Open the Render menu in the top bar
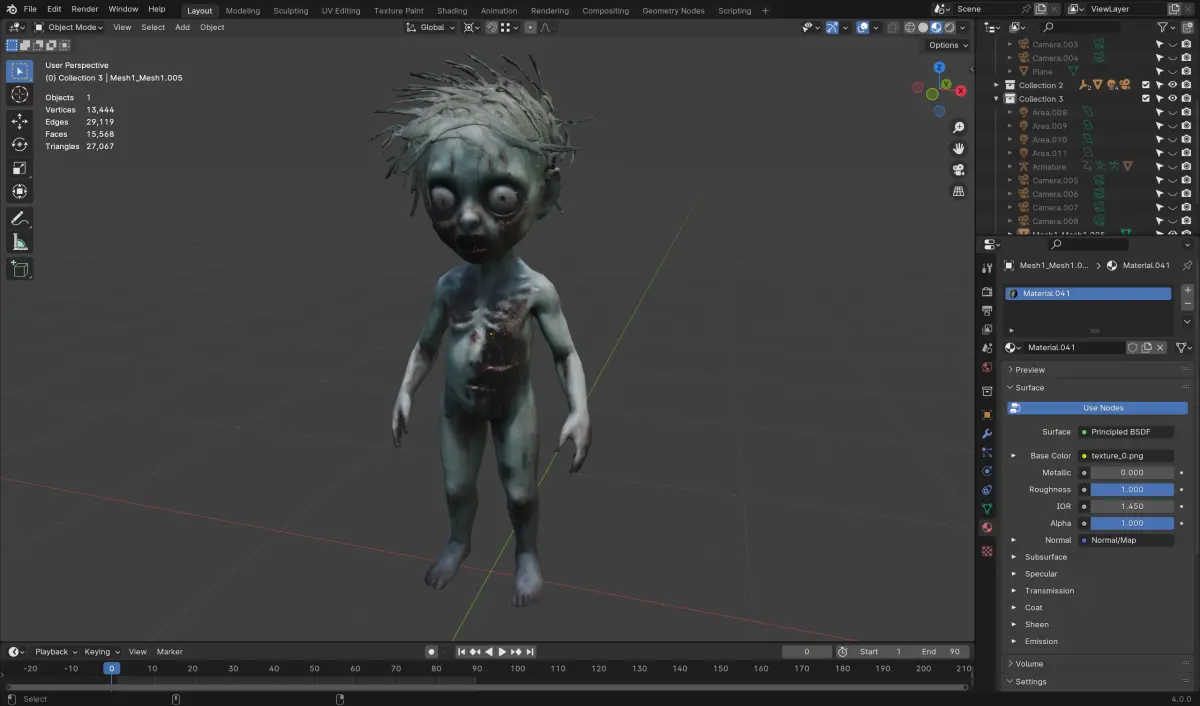 (x=84, y=8)
